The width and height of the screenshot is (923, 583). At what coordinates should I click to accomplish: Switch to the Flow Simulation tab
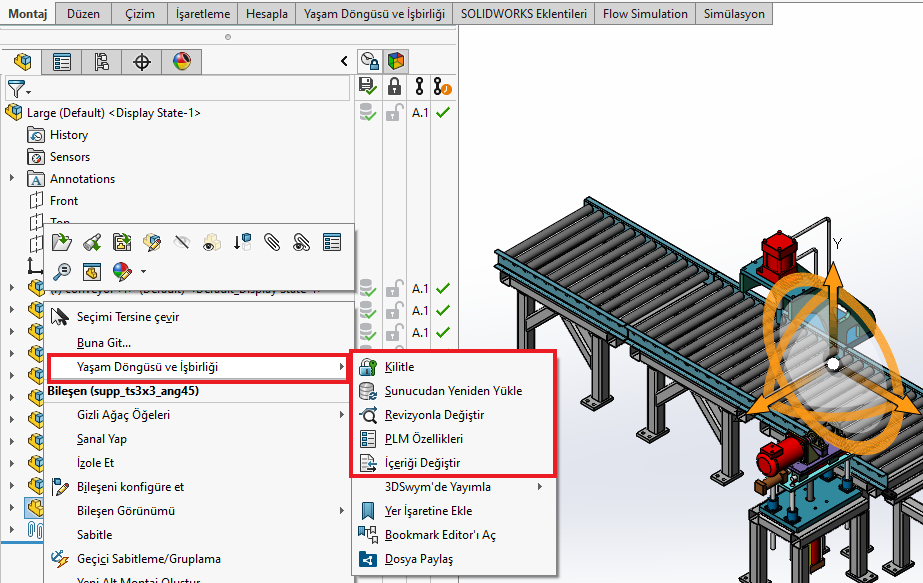pyautogui.click(x=644, y=13)
